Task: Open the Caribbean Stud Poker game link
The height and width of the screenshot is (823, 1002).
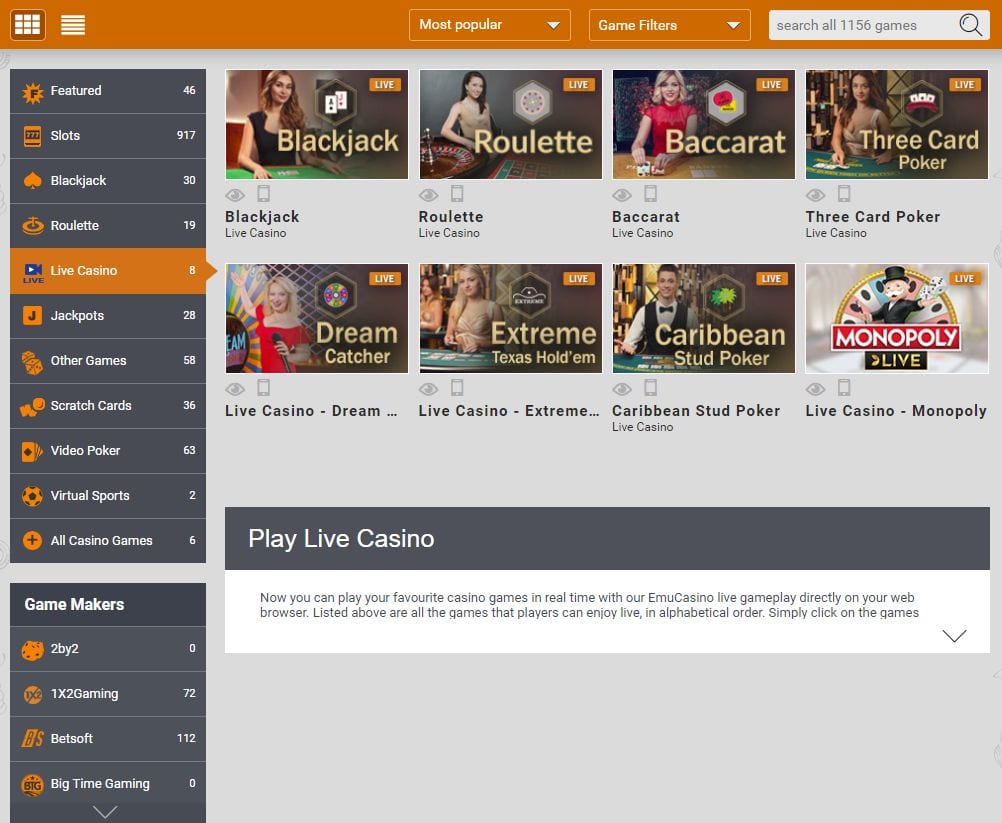Action: click(696, 410)
